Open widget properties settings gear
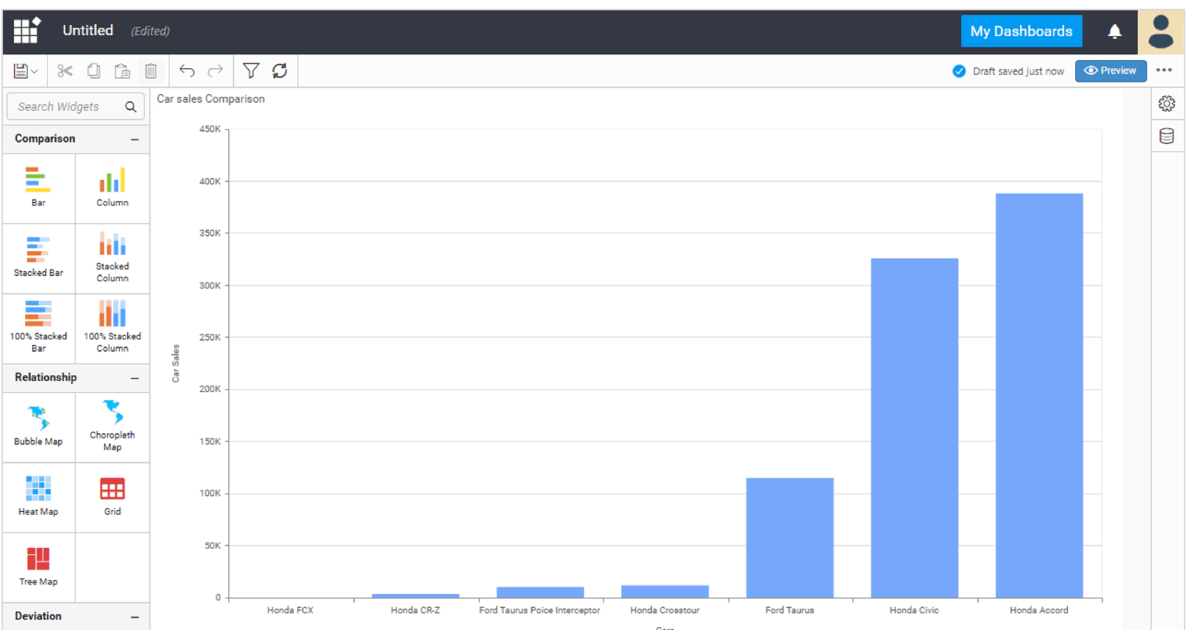 coord(1166,103)
